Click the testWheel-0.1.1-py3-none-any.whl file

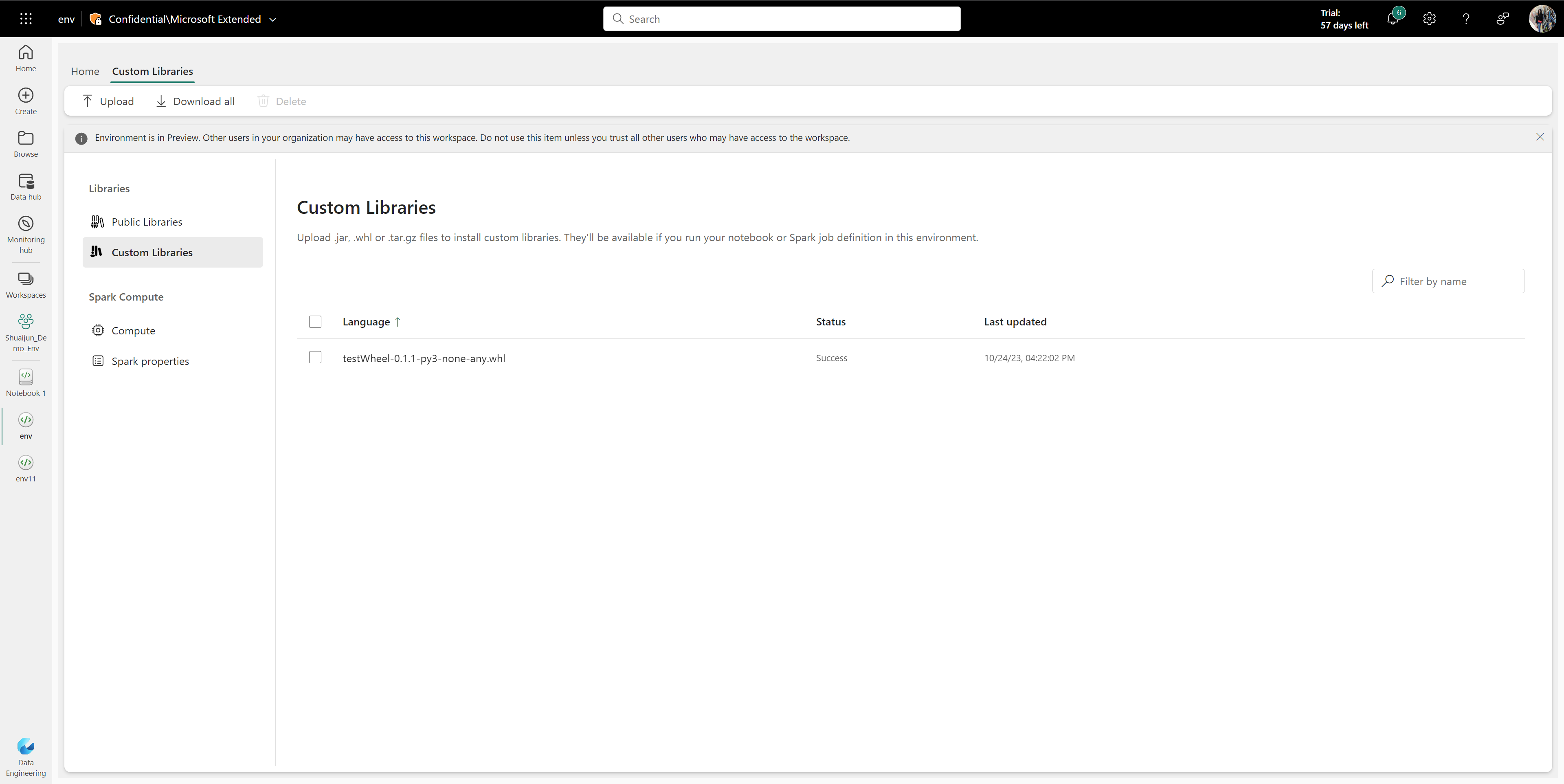click(423, 357)
